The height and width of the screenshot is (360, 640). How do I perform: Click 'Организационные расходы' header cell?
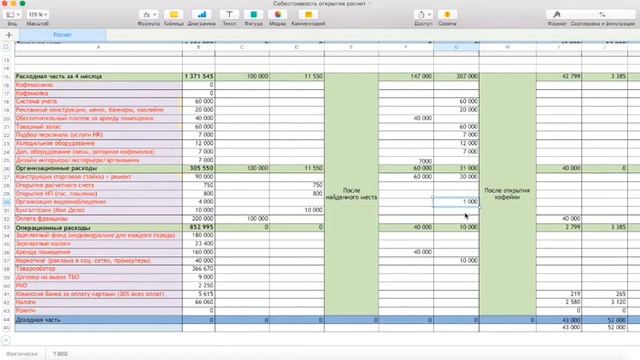(x=98, y=168)
